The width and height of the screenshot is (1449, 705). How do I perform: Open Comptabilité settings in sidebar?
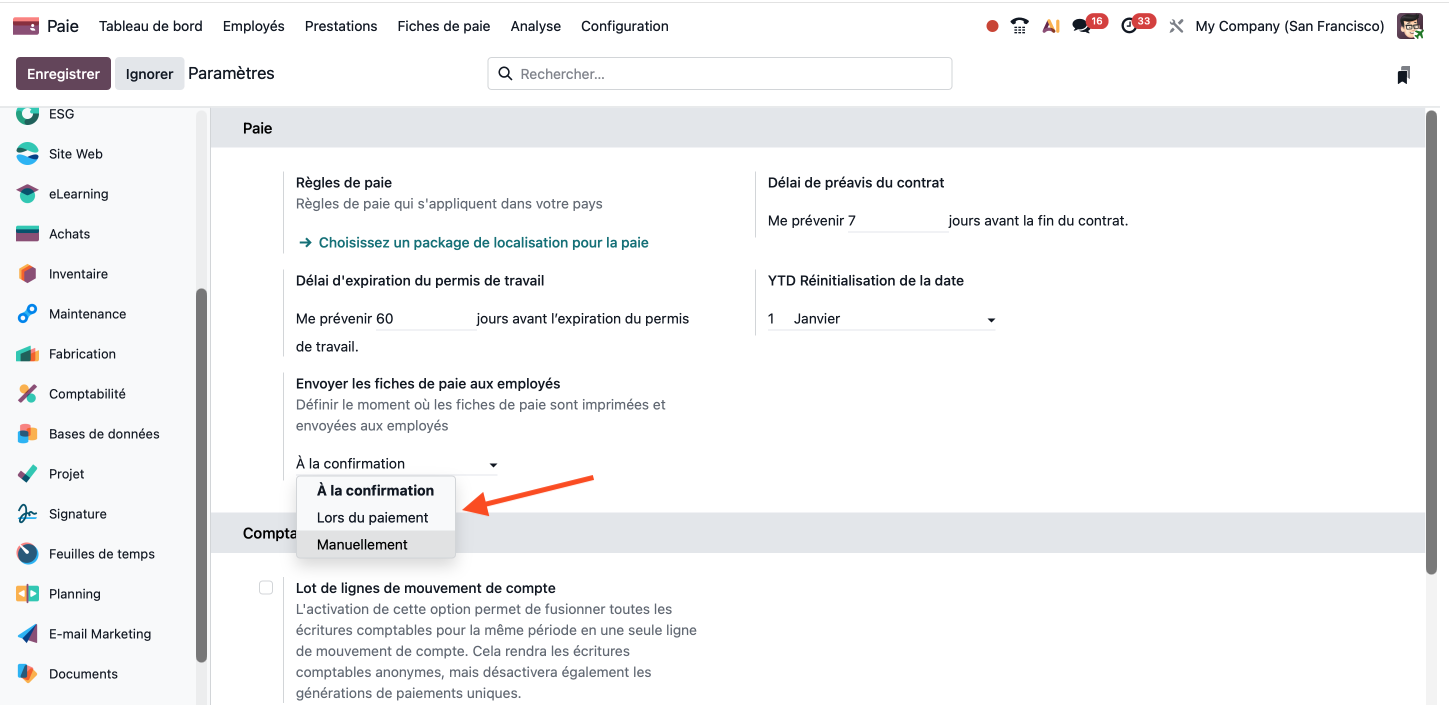click(87, 394)
